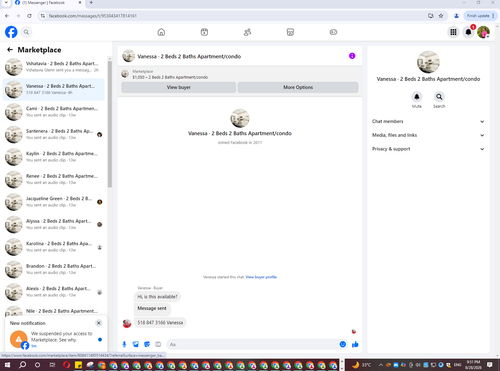Mute the Vanessa conversation with the bell icon
Screen dimensions: 500x371
(x=417, y=97)
